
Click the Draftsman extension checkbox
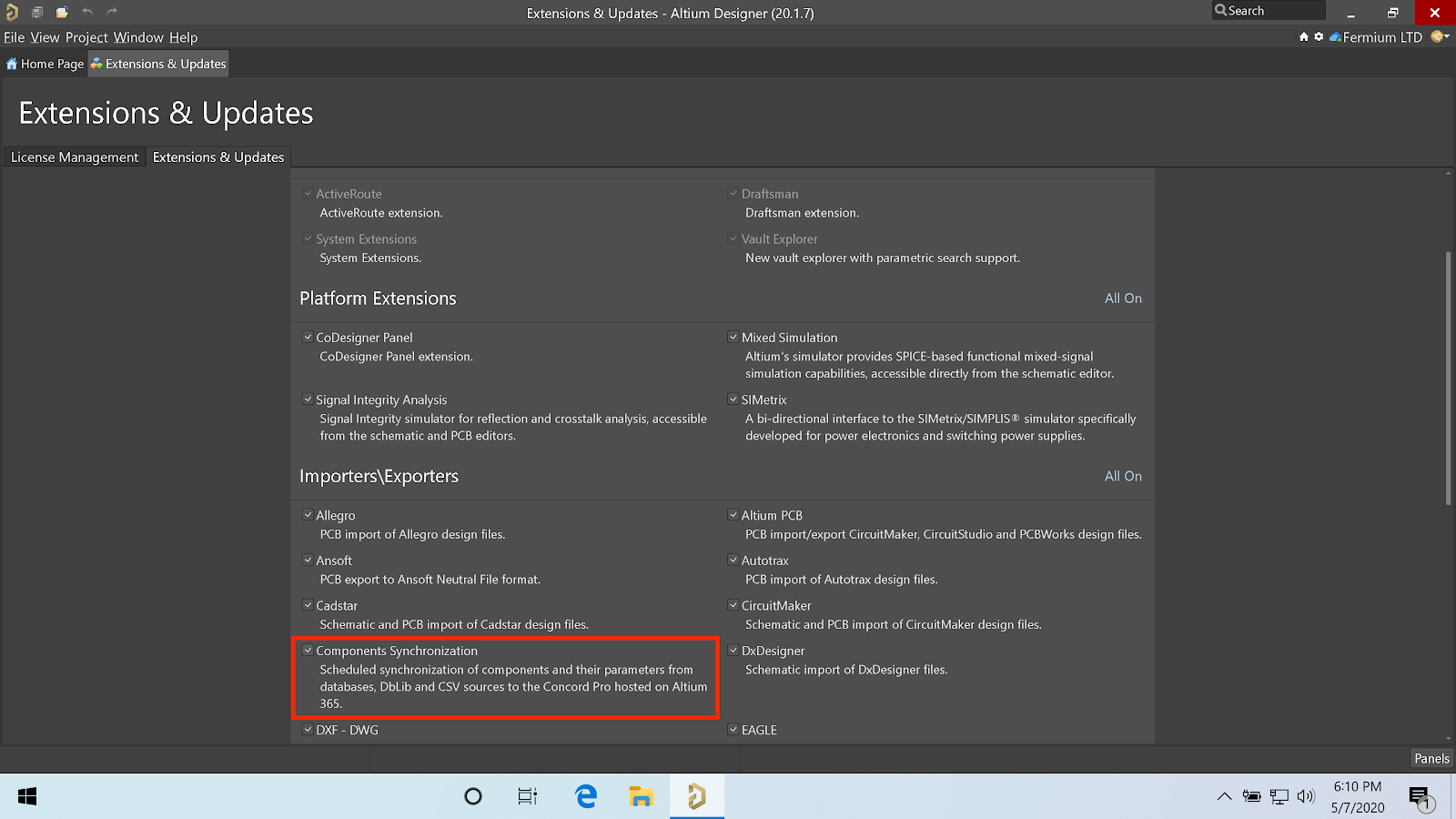733,193
